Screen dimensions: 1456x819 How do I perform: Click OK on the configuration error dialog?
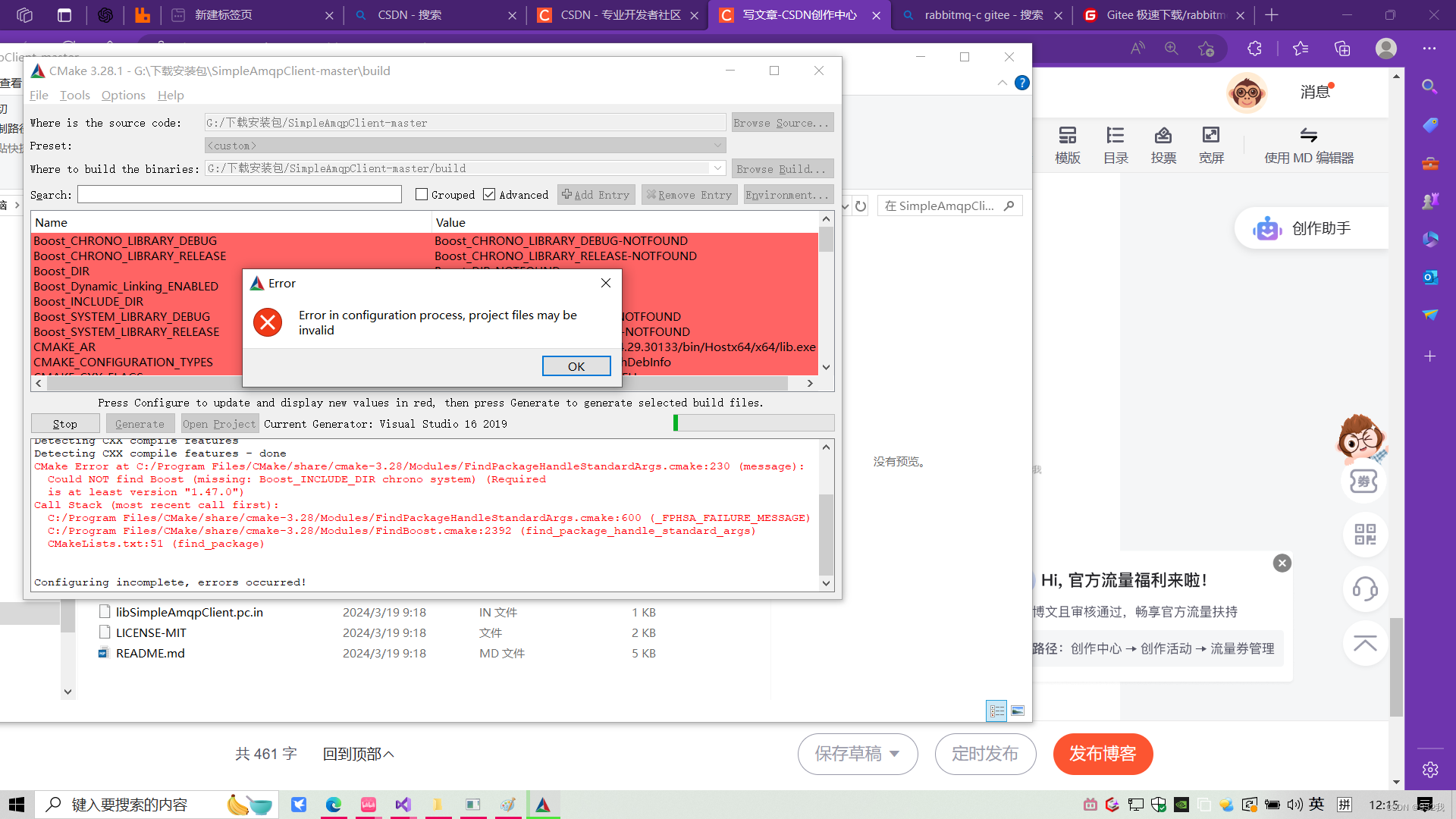[576, 366]
